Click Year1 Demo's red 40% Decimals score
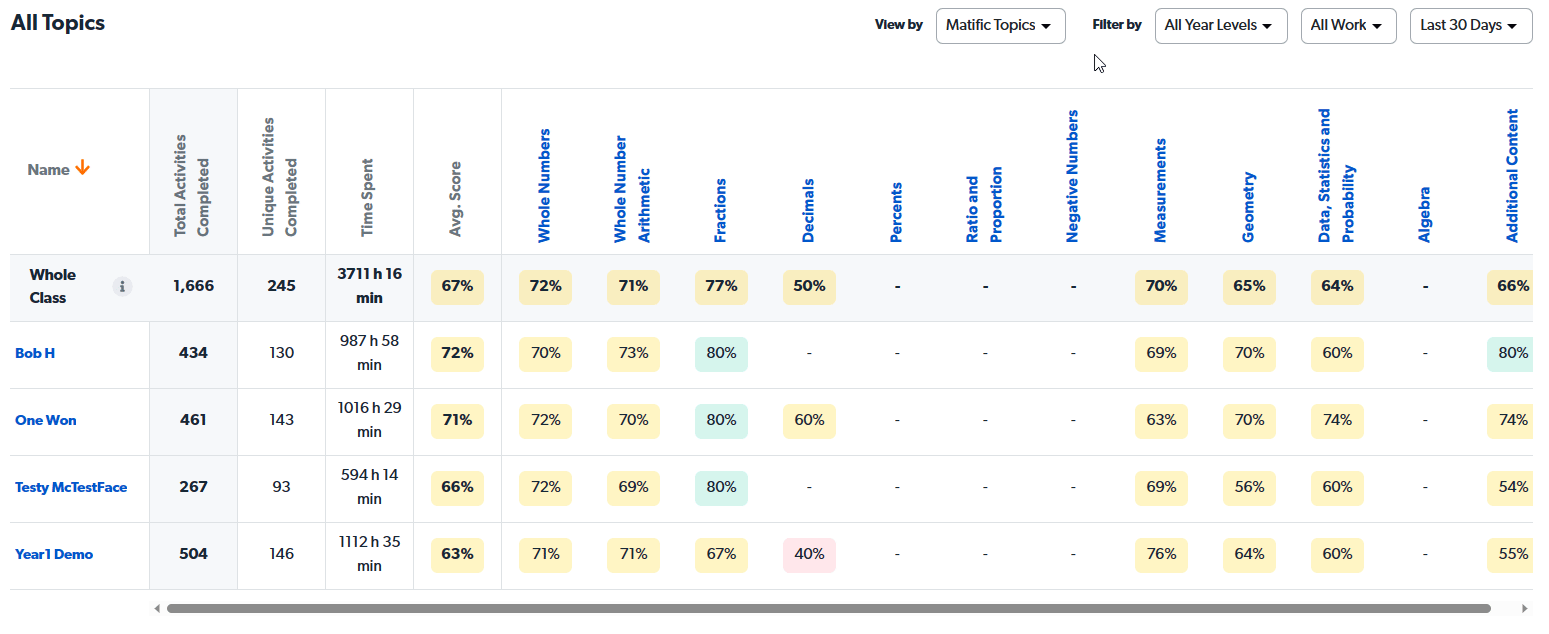 click(x=809, y=554)
